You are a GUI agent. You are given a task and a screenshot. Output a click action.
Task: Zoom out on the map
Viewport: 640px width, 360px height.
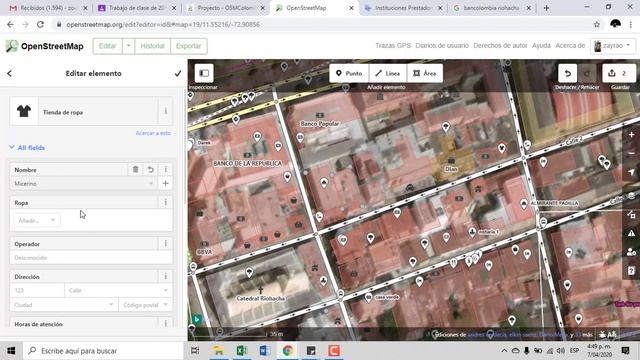pyautogui.click(x=631, y=153)
